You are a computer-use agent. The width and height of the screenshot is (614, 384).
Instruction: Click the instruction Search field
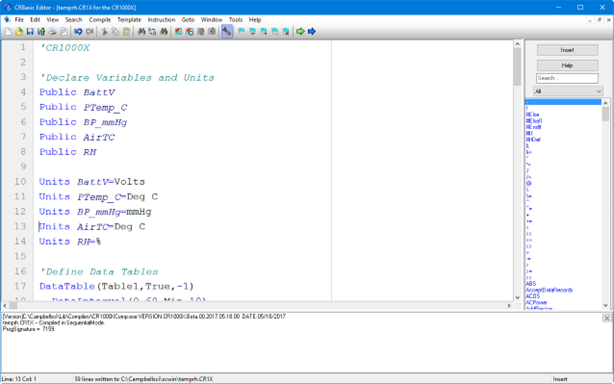tap(567, 78)
